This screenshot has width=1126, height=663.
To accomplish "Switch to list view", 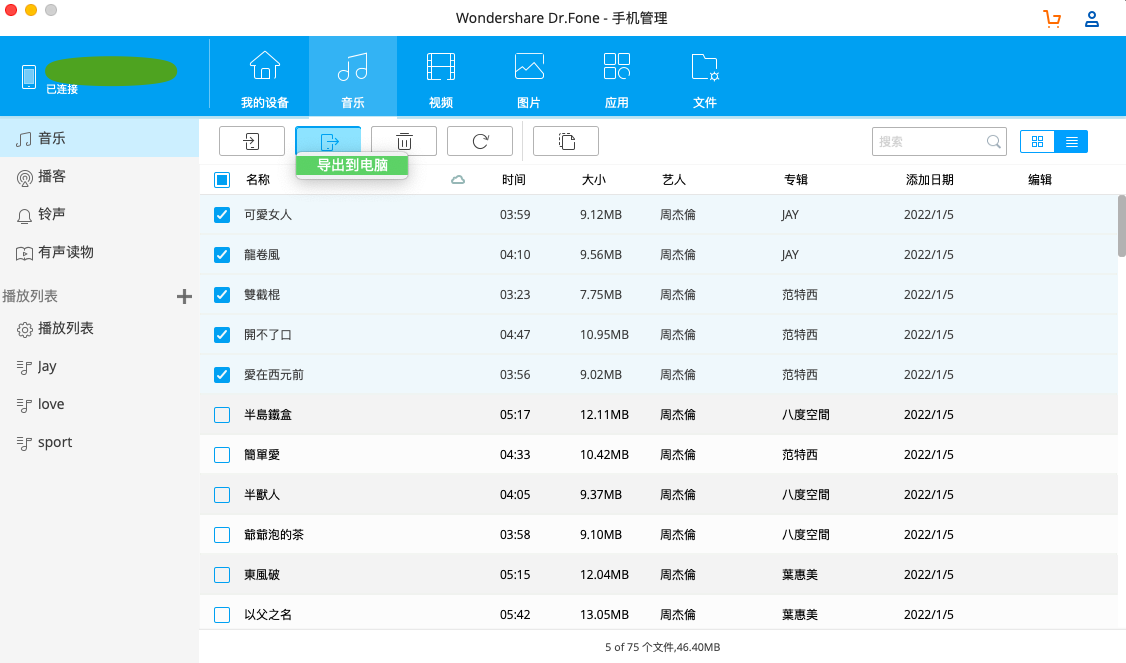I will (1071, 142).
